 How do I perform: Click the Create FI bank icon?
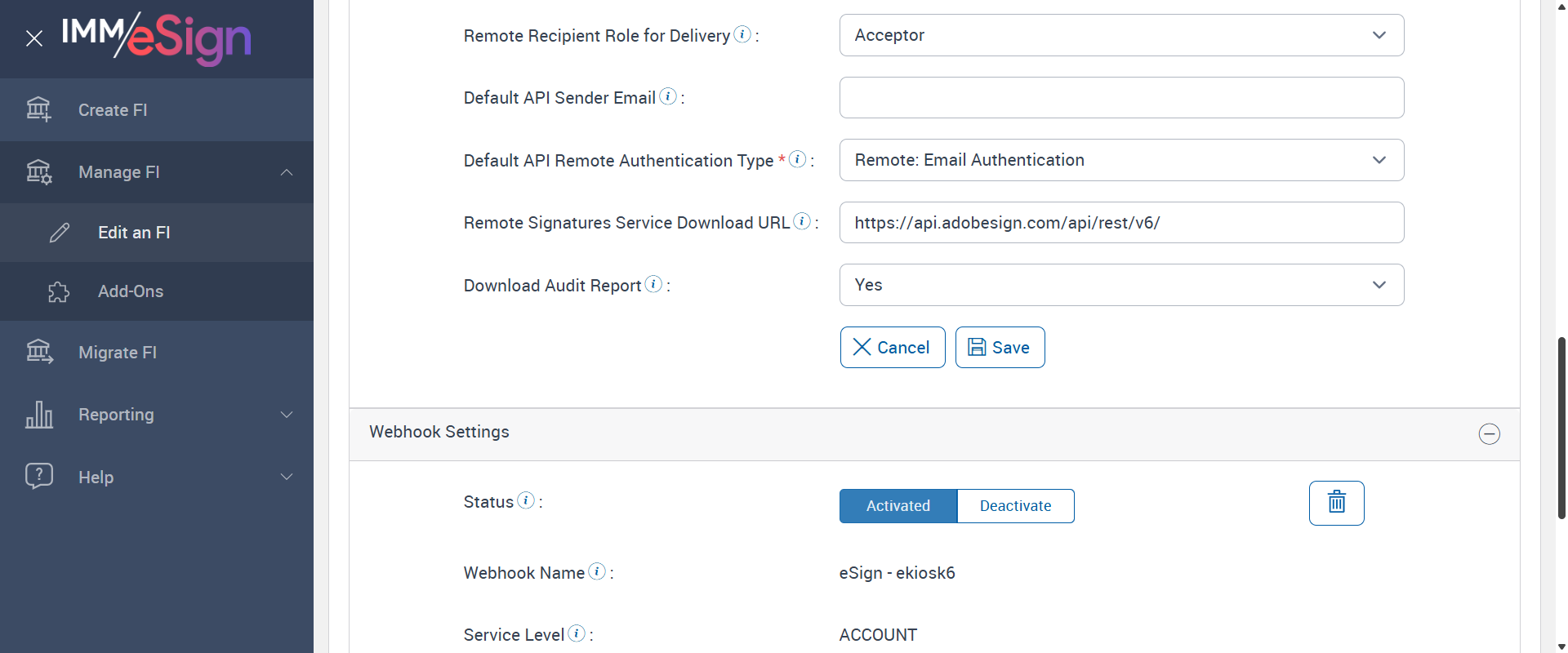pyautogui.click(x=38, y=109)
